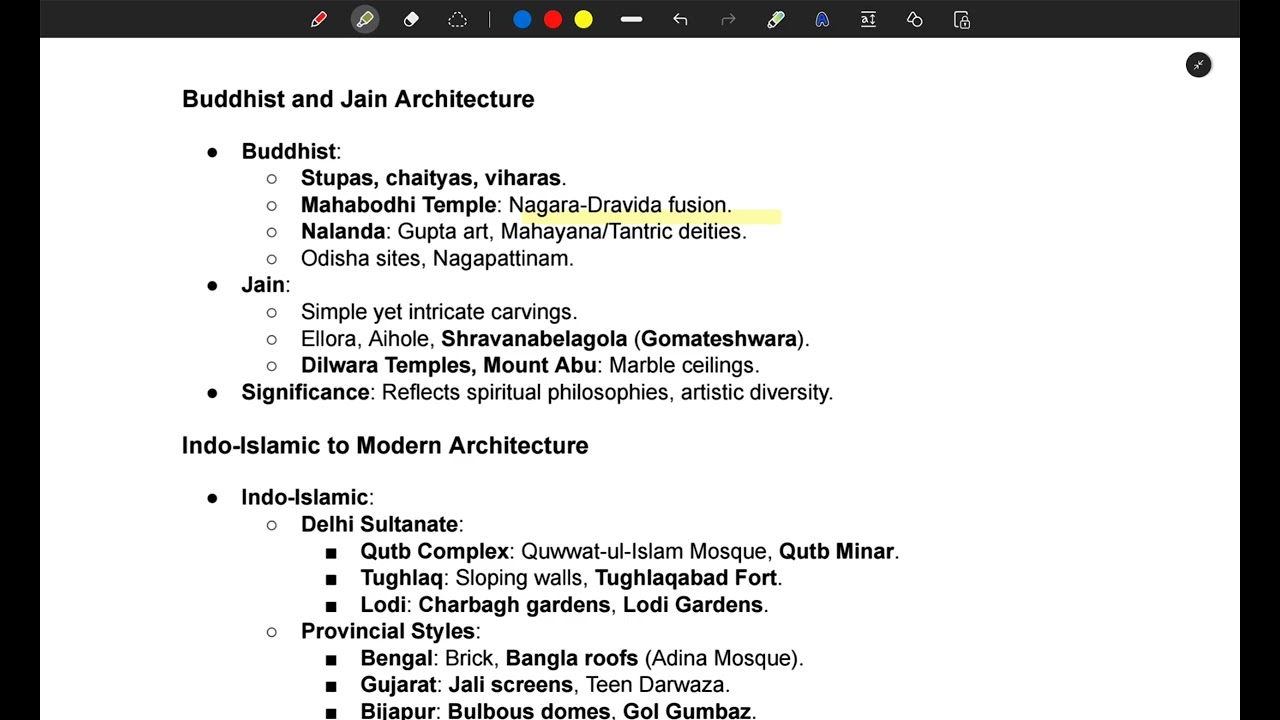Screen dimensions: 1280x720
Task: Select the highlighter tool
Action: [365, 19]
